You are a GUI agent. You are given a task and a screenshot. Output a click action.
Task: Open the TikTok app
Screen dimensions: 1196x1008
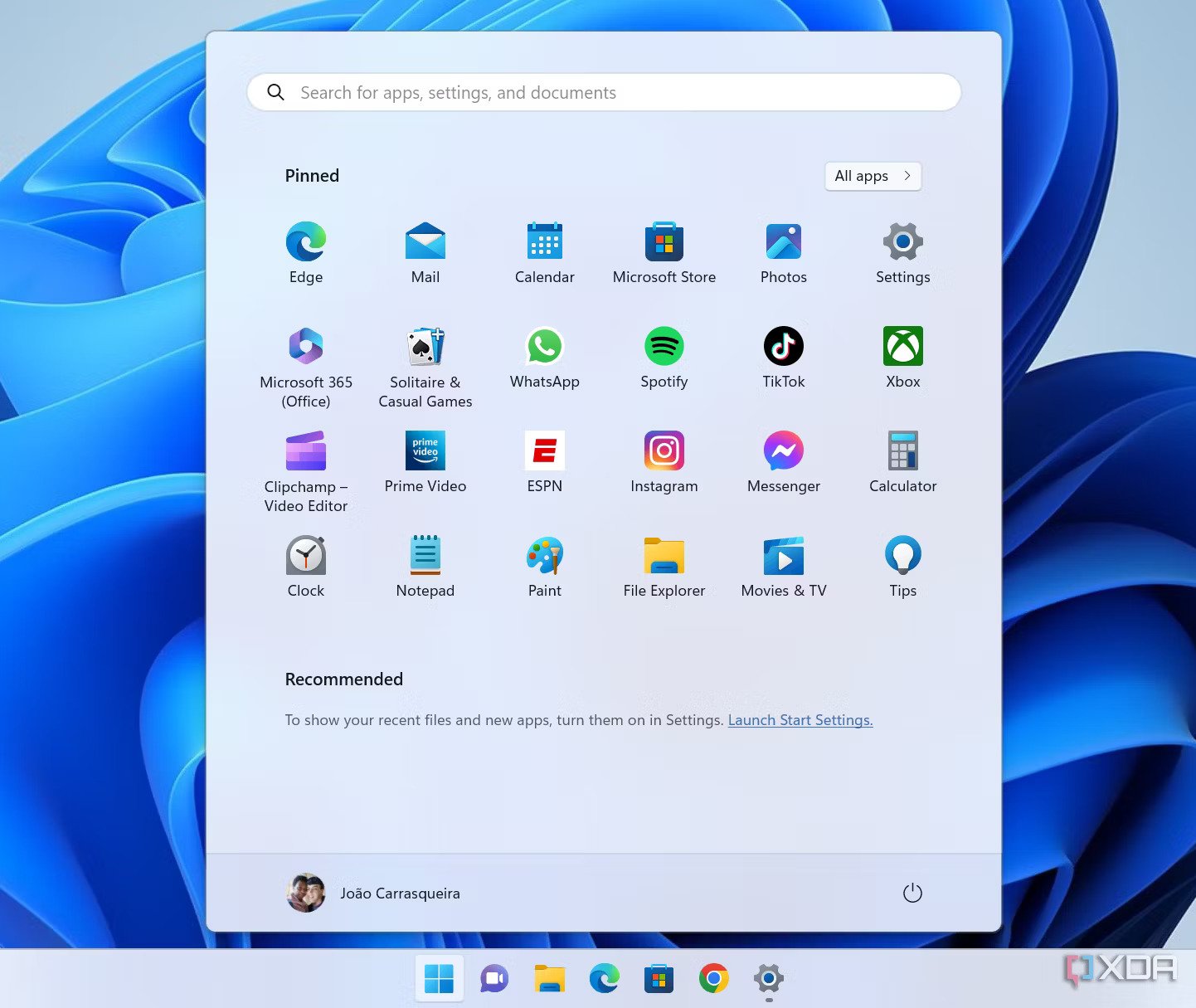click(x=784, y=358)
